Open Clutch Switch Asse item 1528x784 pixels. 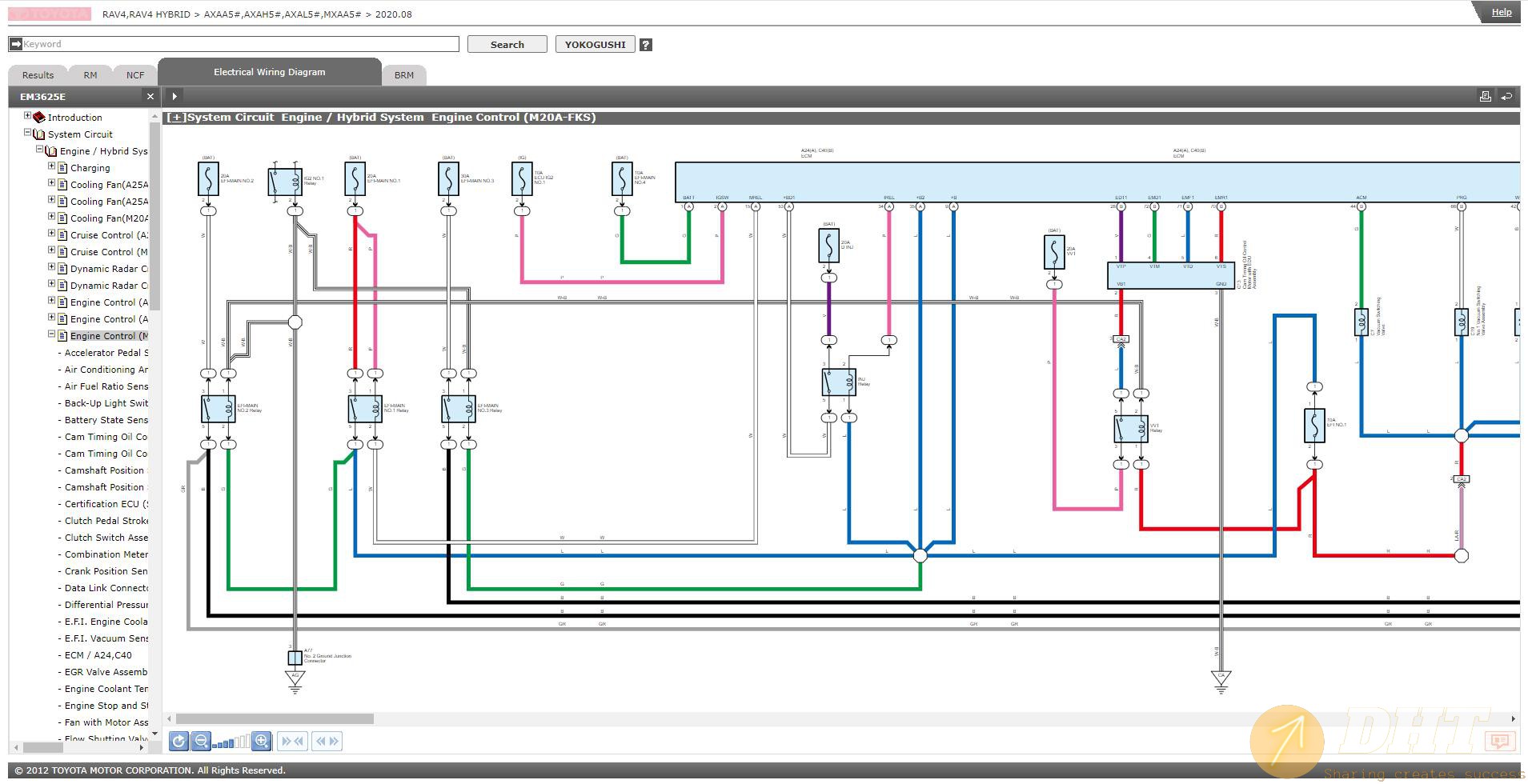click(x=106, y=538)
